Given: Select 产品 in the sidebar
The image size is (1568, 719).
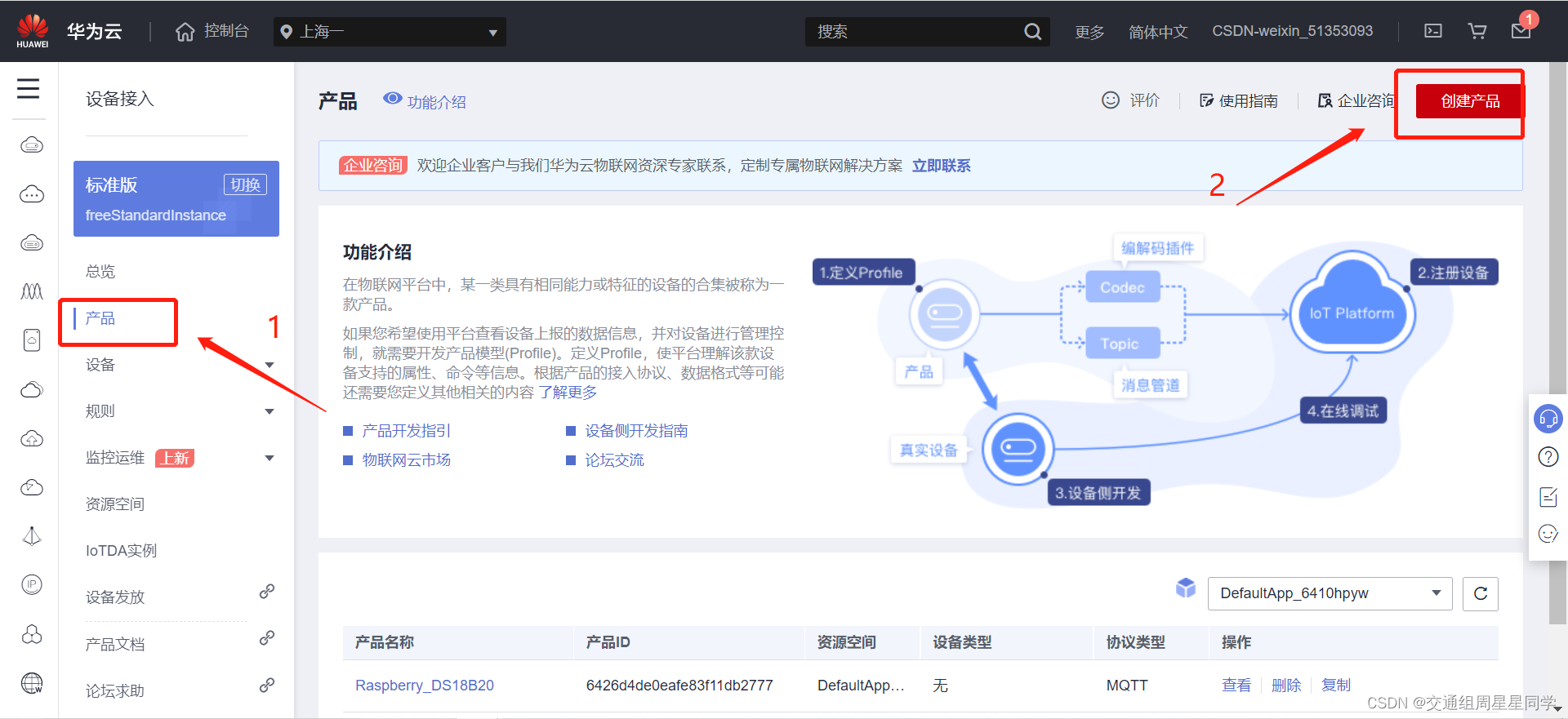Looking at the screenshot, I should point(100,318).
